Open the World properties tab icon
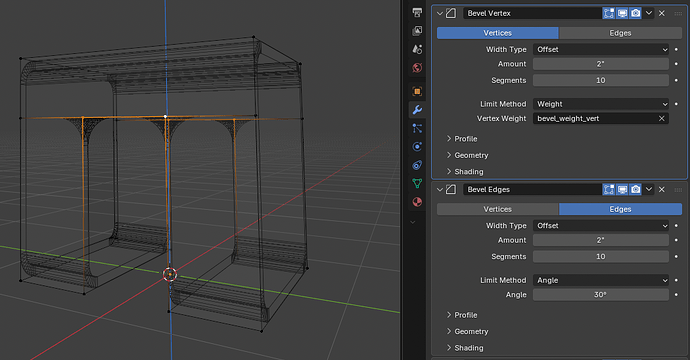This screenshot has height=360, width=690. (417, 67)
